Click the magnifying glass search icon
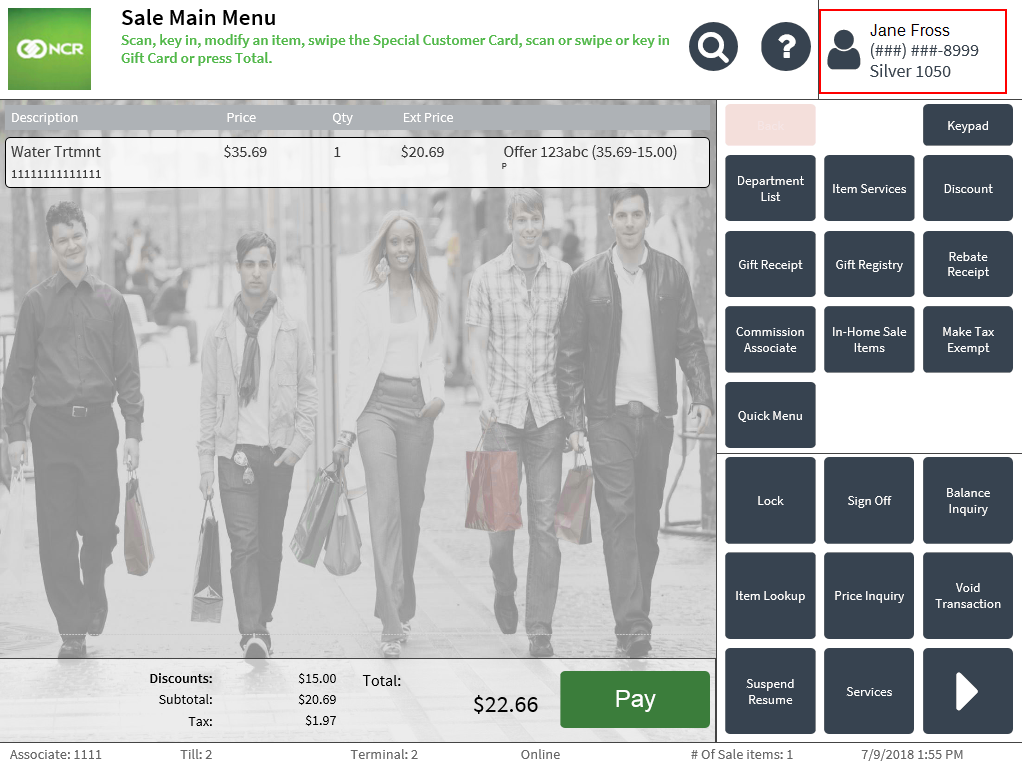The image size is (1022, 765). coord(713,47)
